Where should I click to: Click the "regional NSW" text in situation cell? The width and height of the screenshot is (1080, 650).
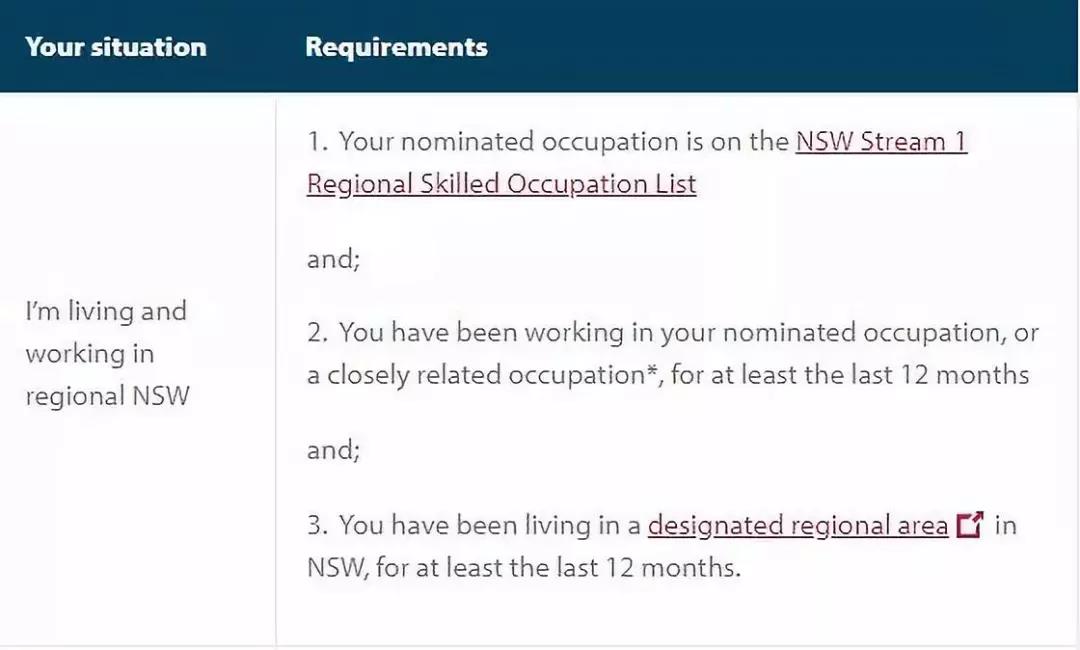(x=107, y=396)
